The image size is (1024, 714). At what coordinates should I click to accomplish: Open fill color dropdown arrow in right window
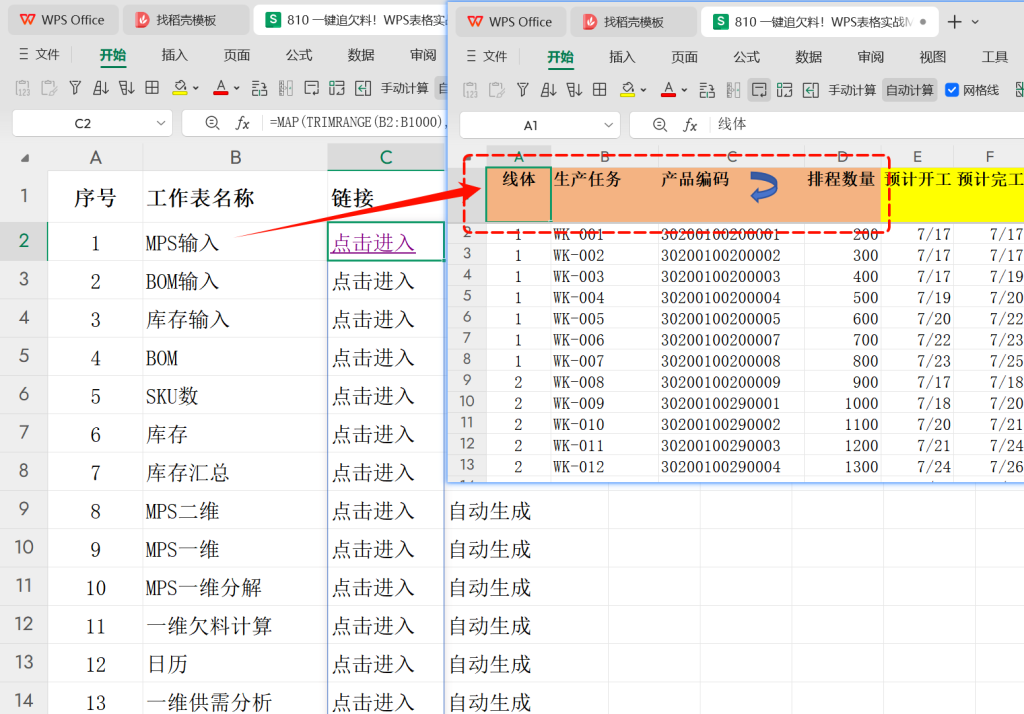643,90
